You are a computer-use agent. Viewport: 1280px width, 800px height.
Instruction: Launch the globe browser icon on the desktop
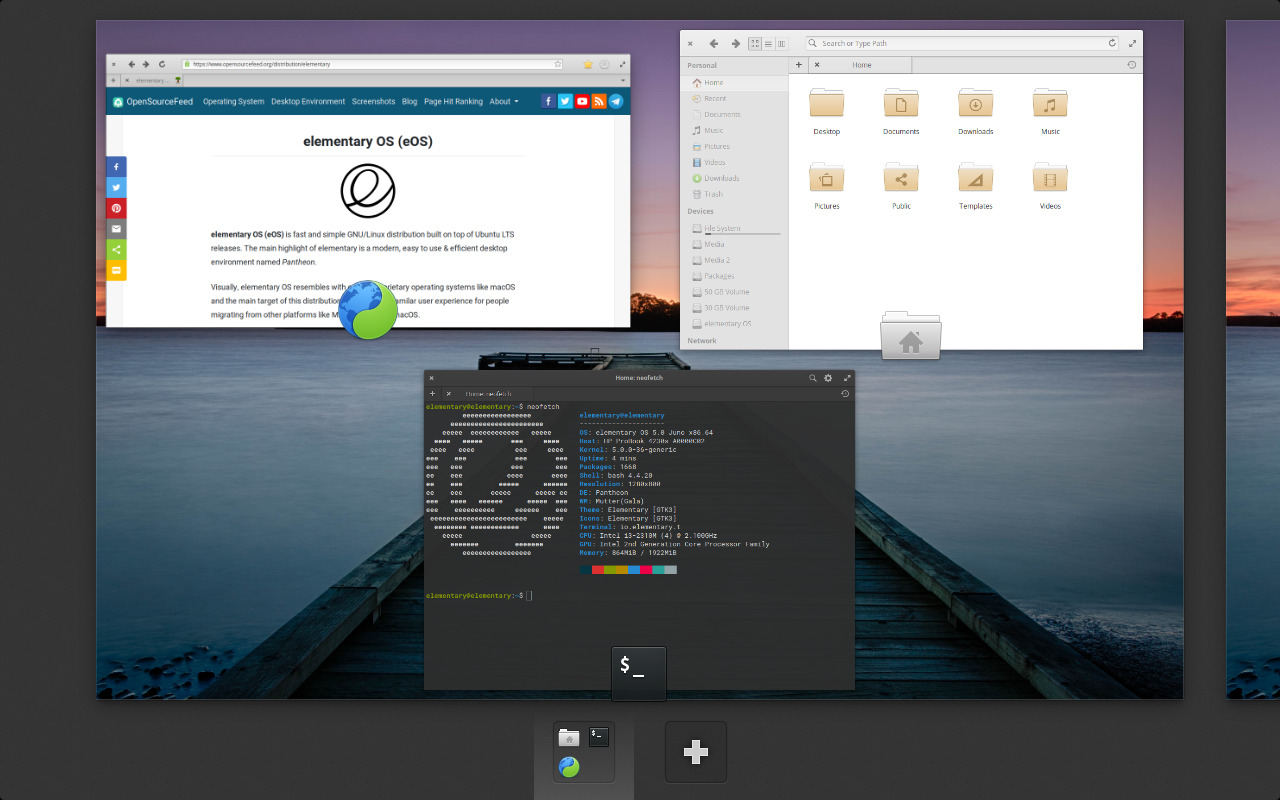367,310
